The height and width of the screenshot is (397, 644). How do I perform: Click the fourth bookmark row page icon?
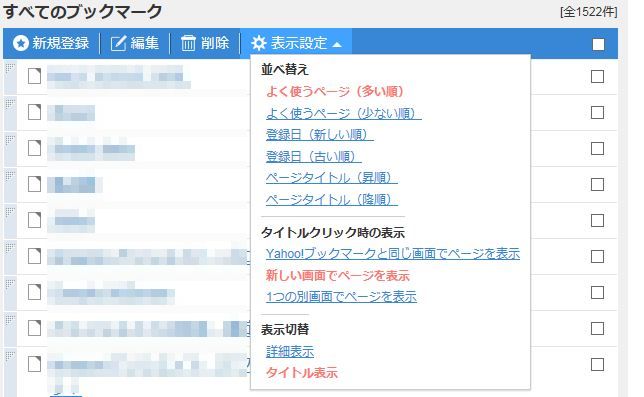[34, 184]
